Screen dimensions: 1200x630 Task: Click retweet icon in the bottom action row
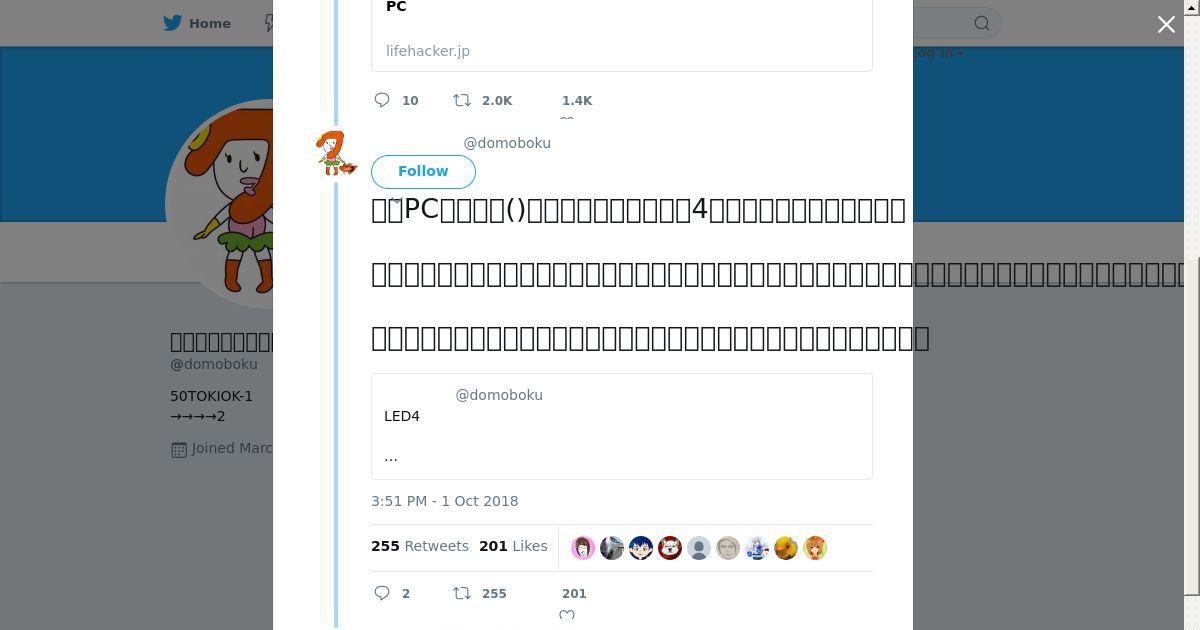tap(462, 593)
